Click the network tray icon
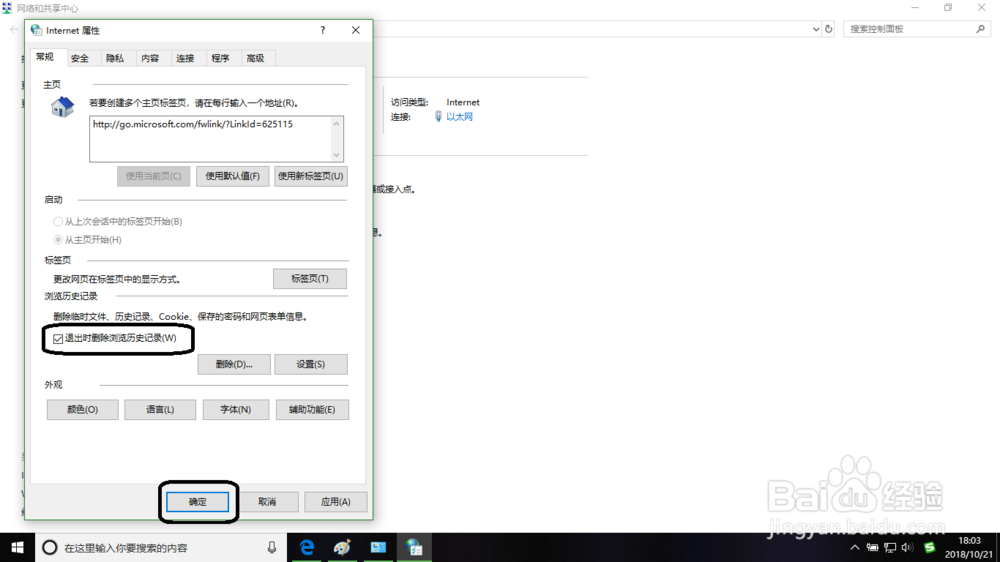1000x562 pixels. 890,547
